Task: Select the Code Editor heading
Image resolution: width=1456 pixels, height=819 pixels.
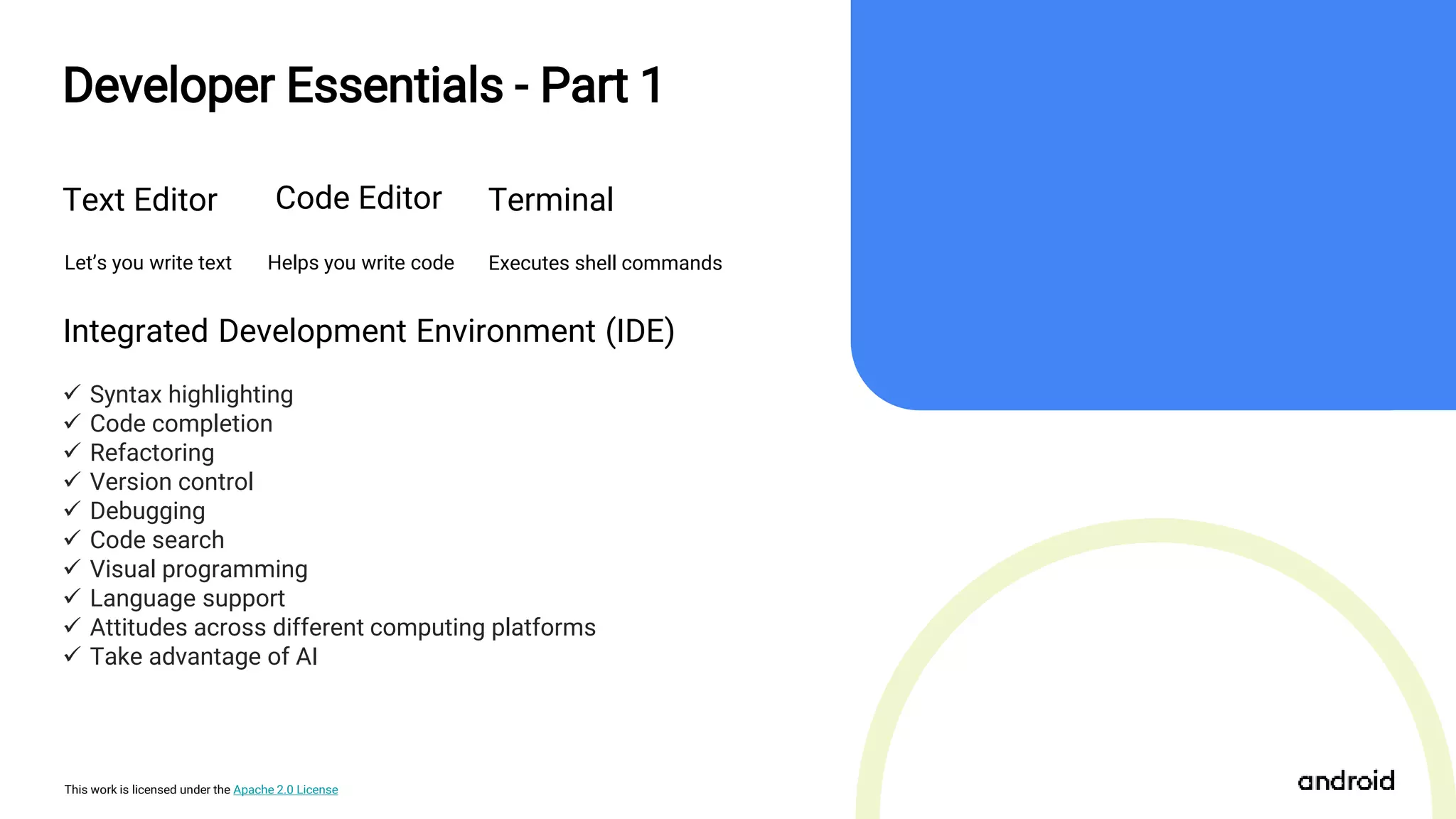Action: click(358, 198)
